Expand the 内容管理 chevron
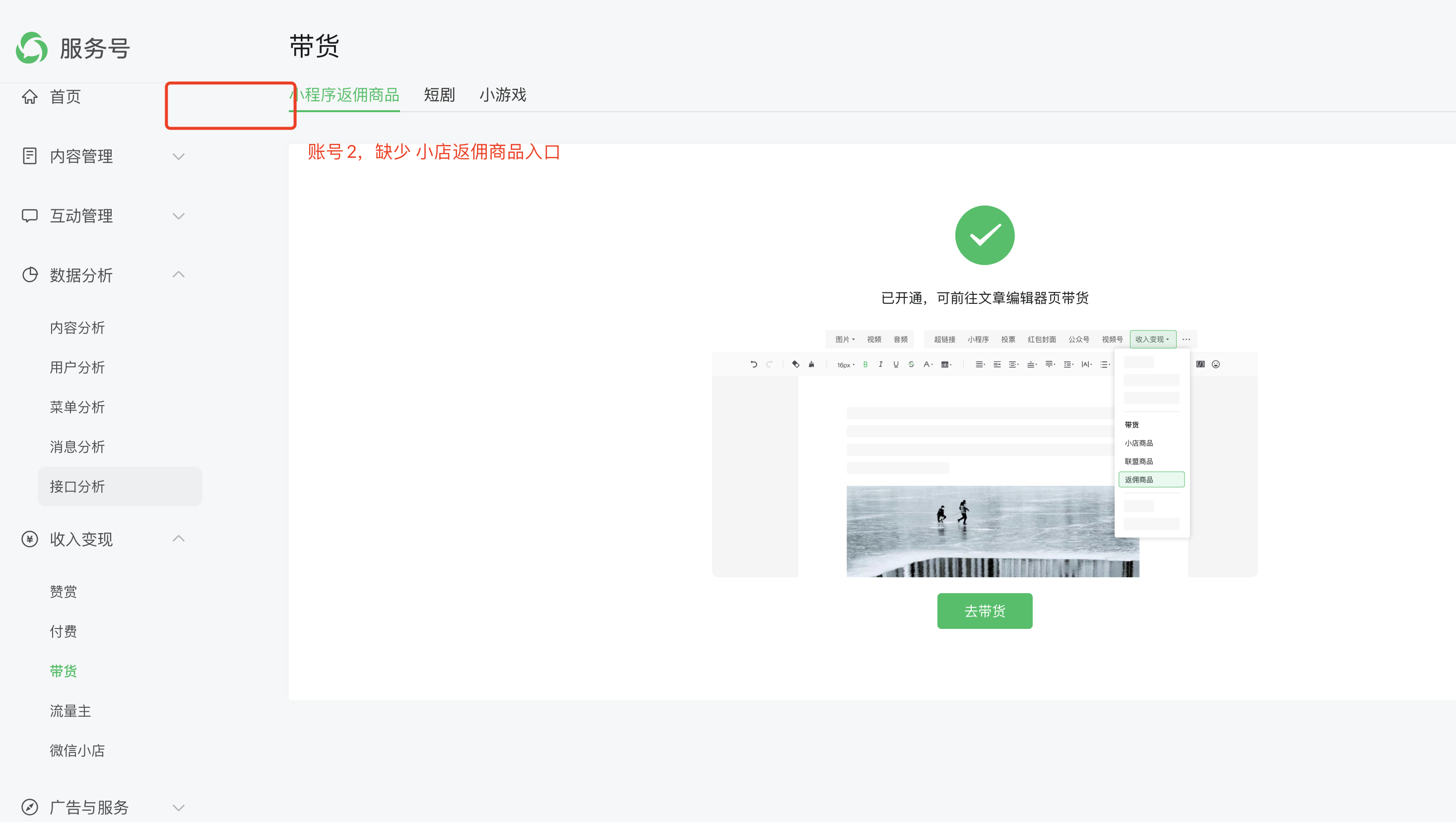 (179, 156)
